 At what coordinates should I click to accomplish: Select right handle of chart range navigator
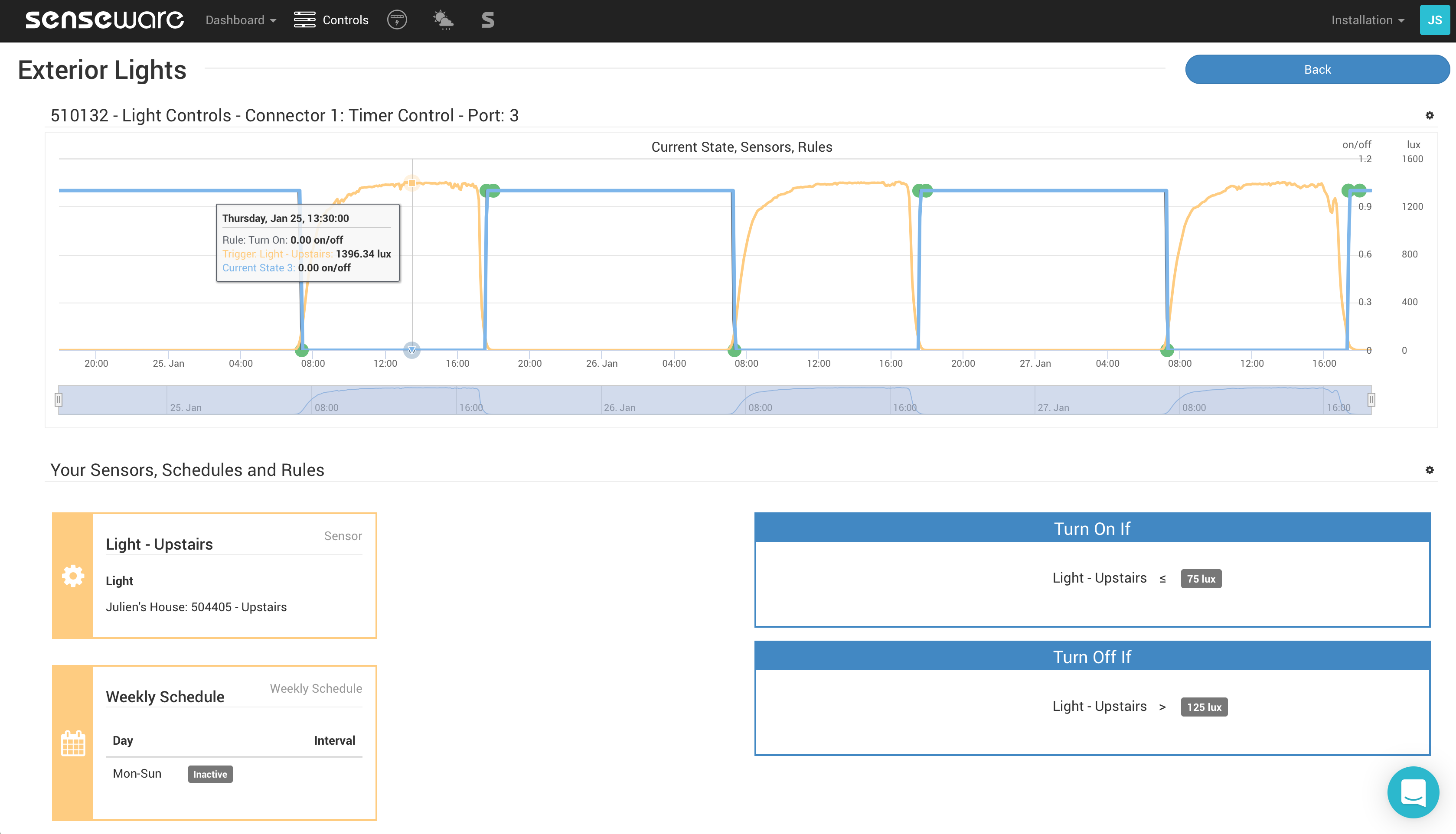point(1371,399)
